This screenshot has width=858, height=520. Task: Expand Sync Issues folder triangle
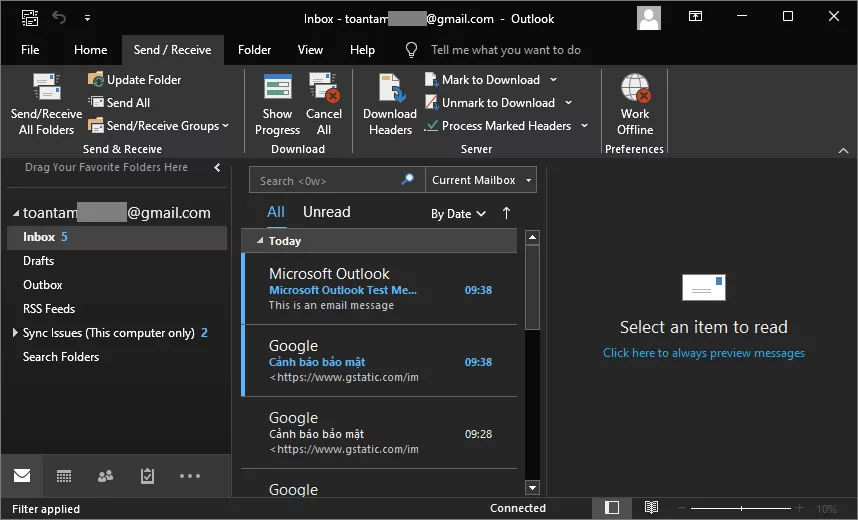15,332
